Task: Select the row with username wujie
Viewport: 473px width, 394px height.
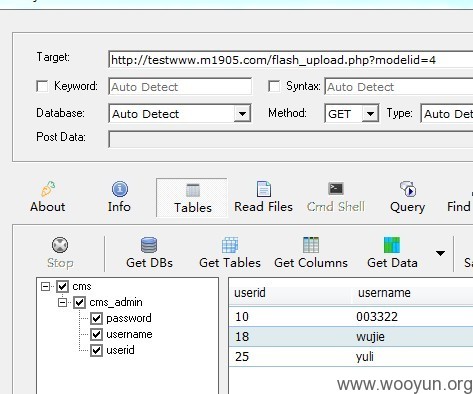Action: tap(351, 336)
